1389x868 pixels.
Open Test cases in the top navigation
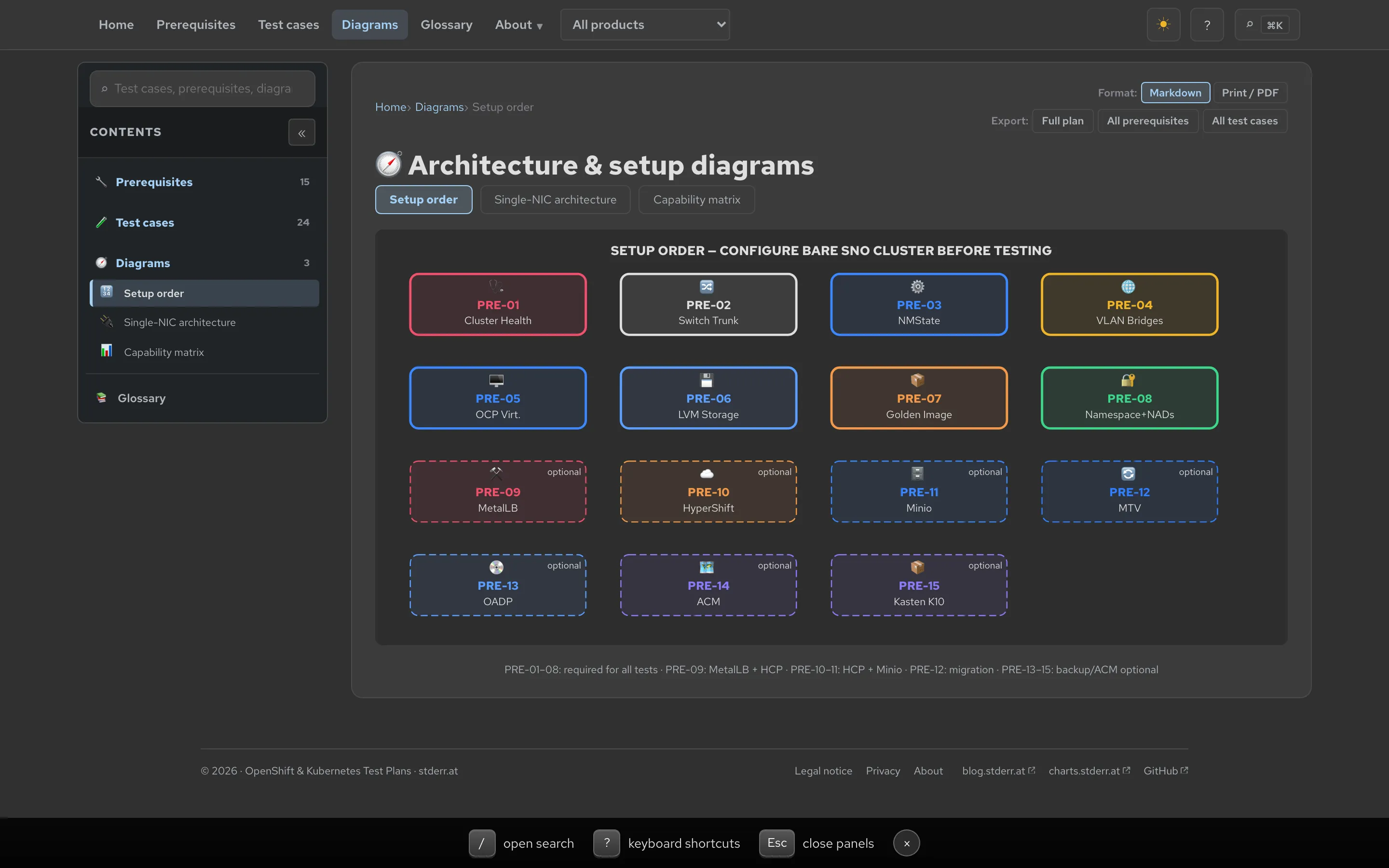click(x=288, y=25)
